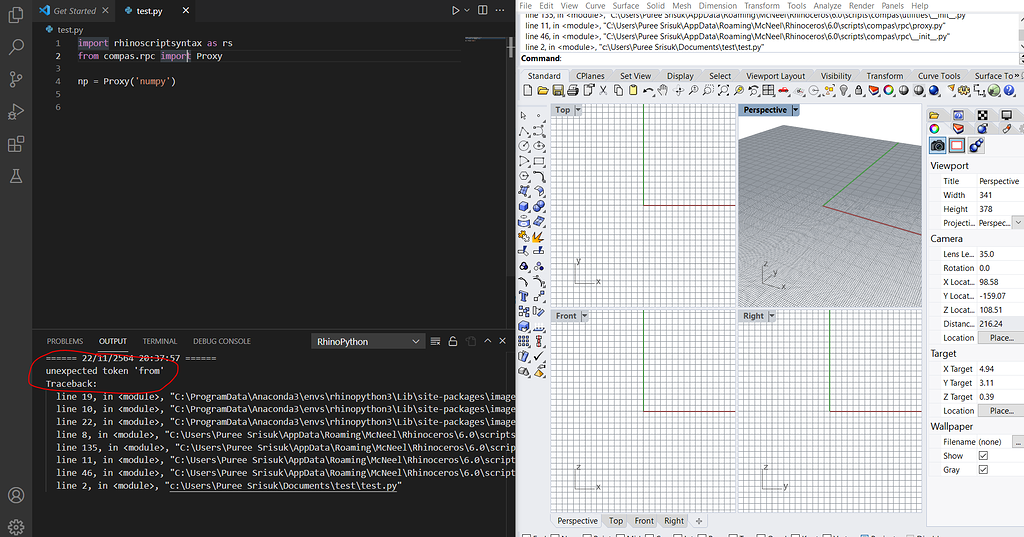Image resolution: width=1024 pixels, height=537 pixels.
Task: Click the Open file icon in Rhino toolbar
Action: 543,91
